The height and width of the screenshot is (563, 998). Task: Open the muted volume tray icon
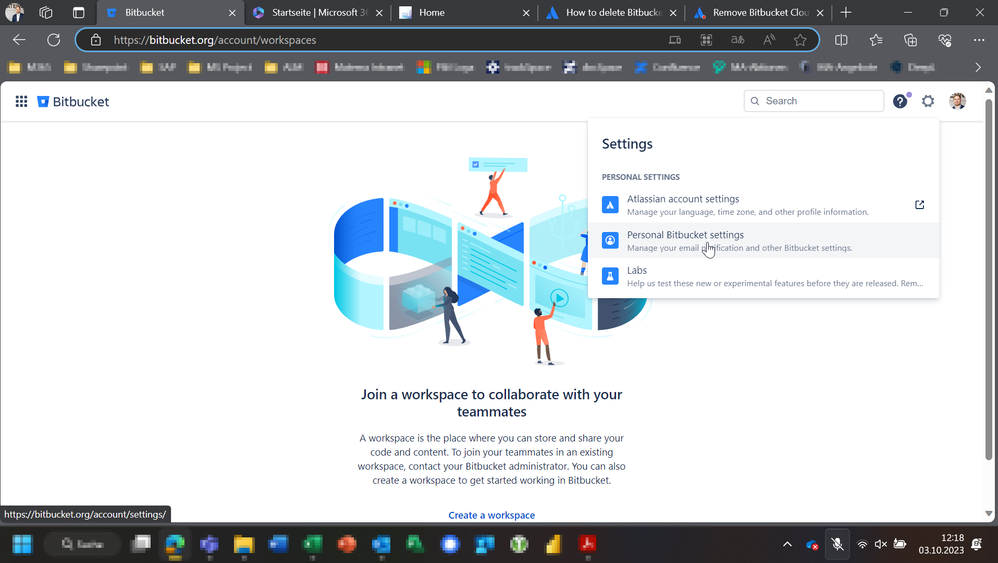point(881,544)
